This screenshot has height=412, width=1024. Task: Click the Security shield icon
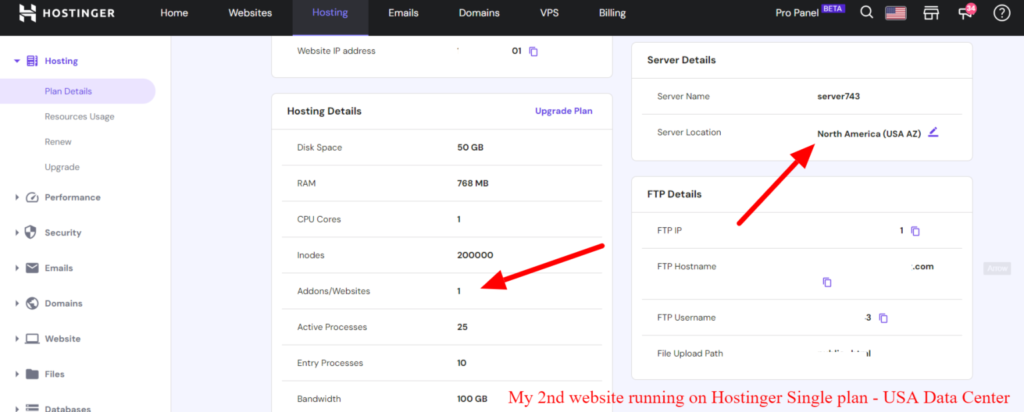(x=30, y=232)
